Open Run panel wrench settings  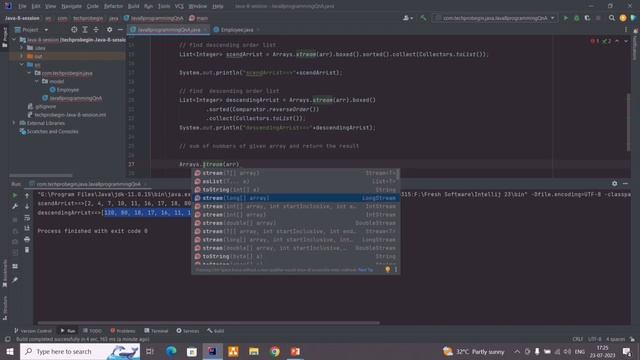tap(15, 207)
